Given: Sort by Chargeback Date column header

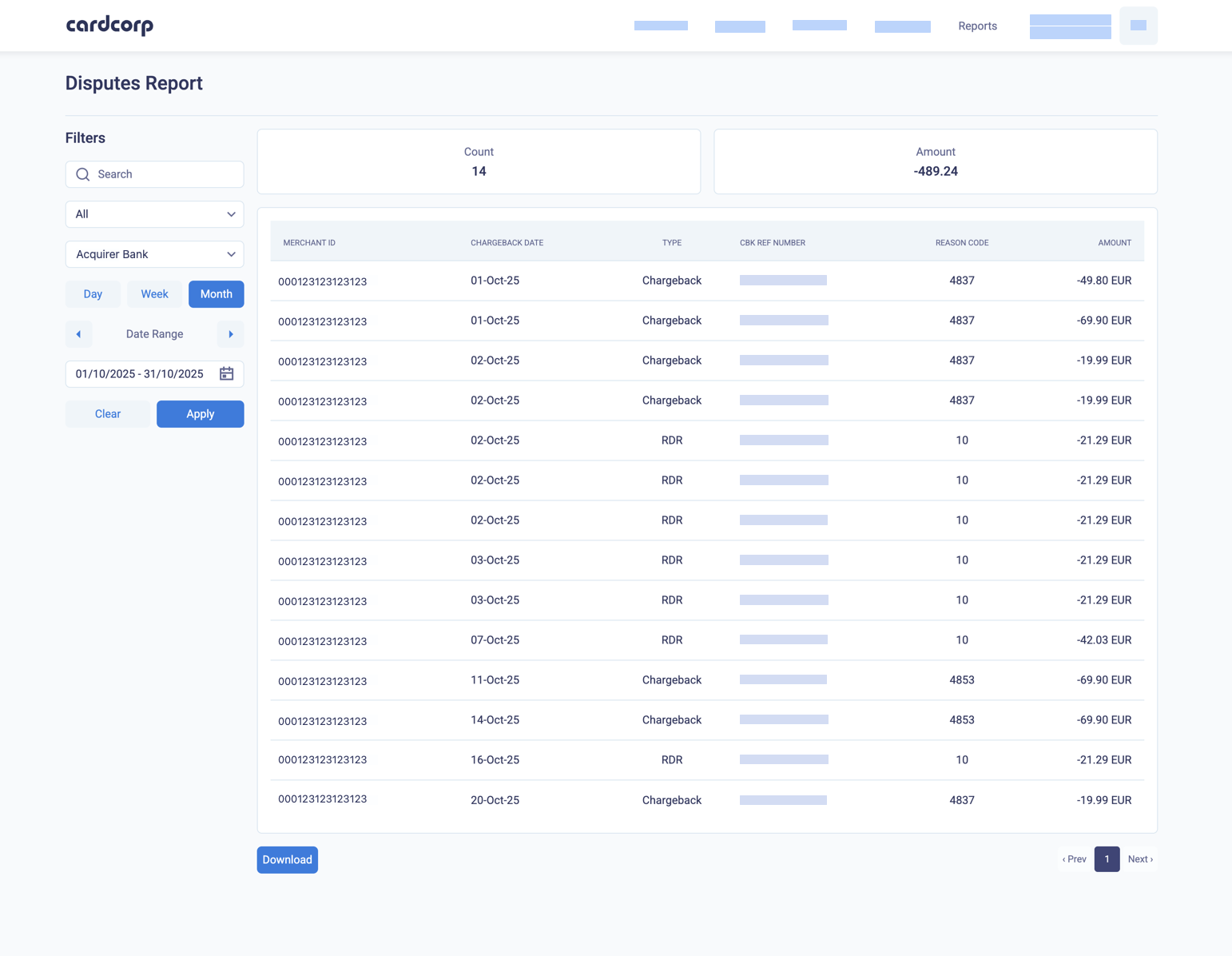Looking at the screenshot, I should click(507, 243).
